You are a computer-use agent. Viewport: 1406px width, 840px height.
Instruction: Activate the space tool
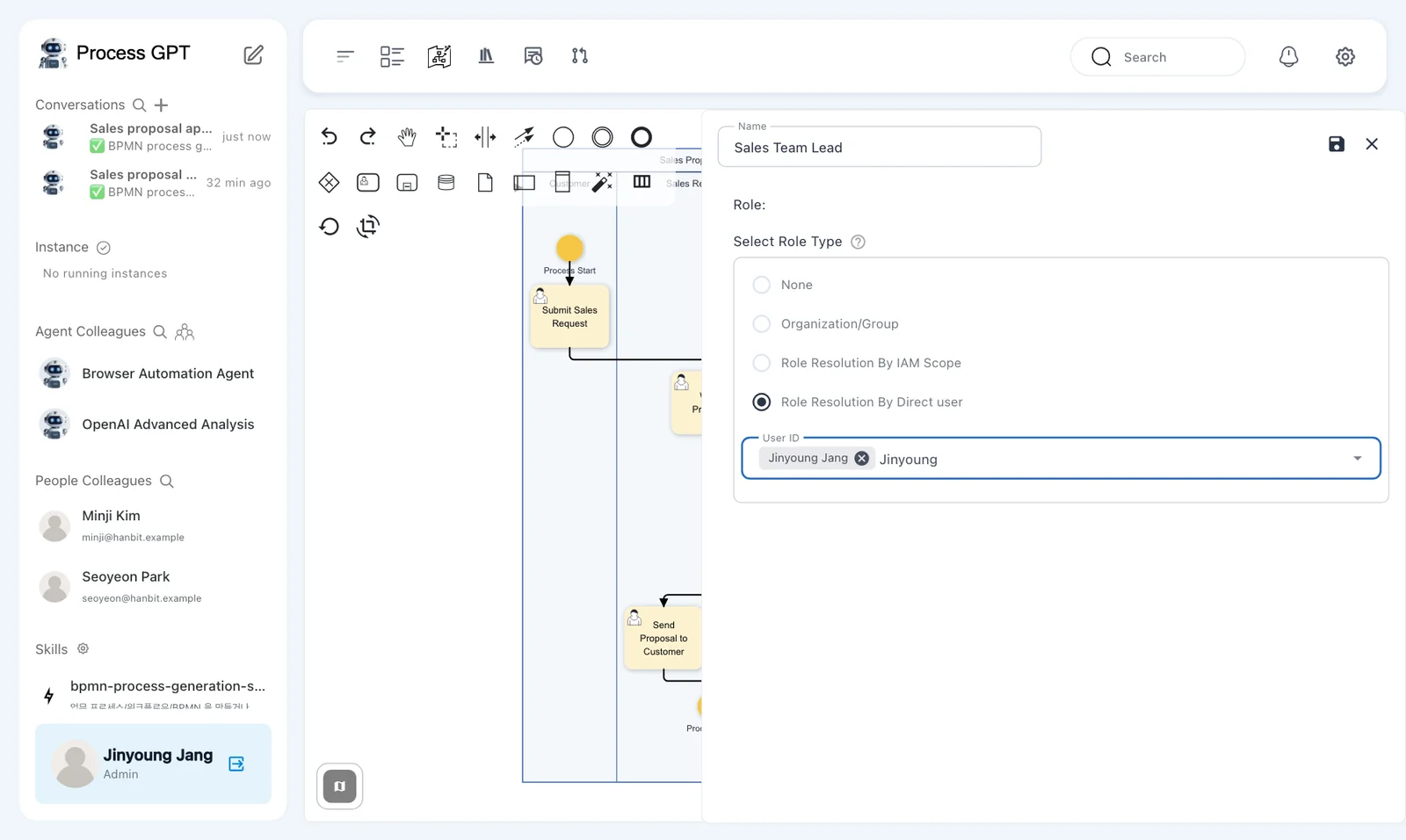tap(485, 137)
